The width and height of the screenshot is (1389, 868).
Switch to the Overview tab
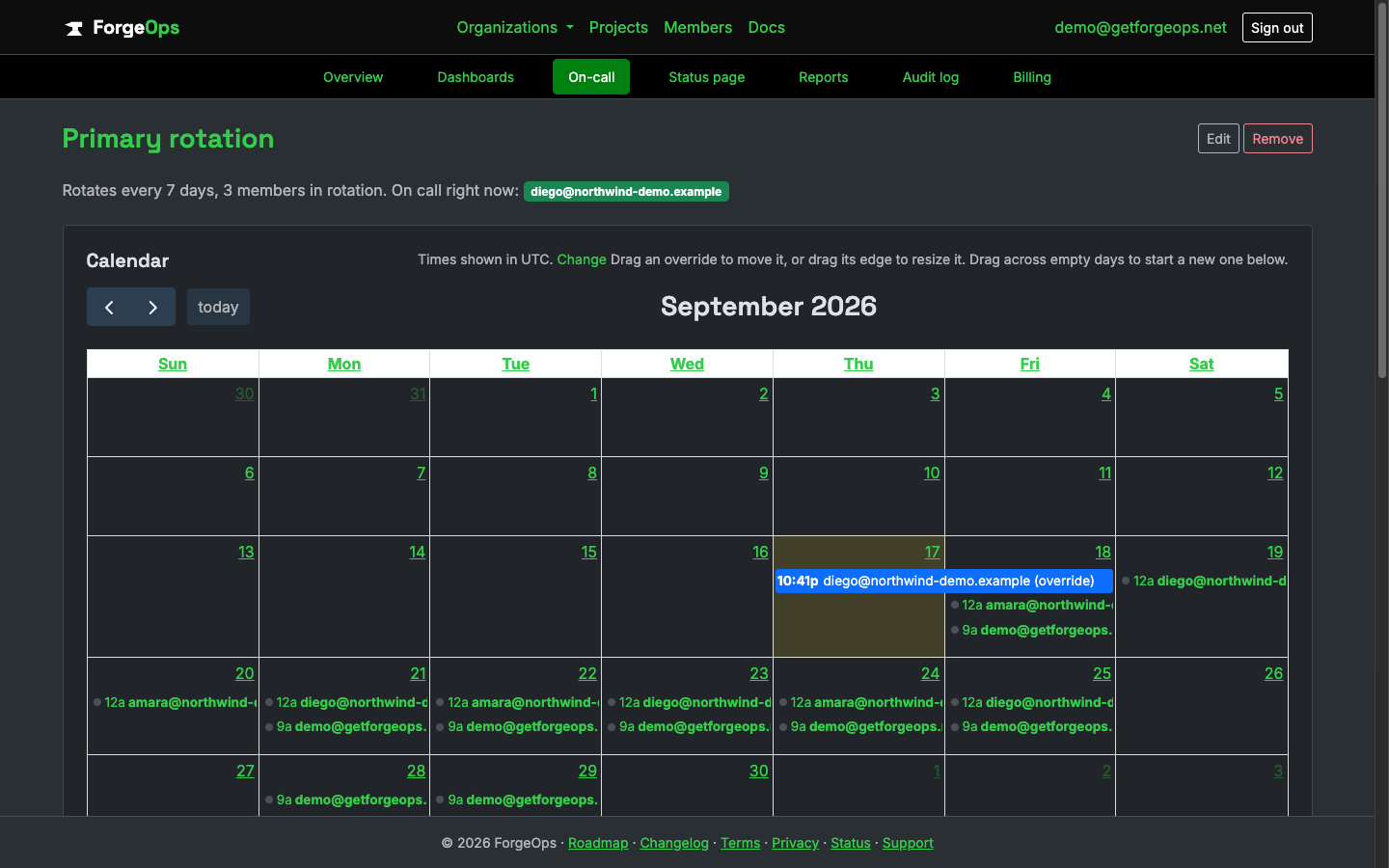(353, 77)
